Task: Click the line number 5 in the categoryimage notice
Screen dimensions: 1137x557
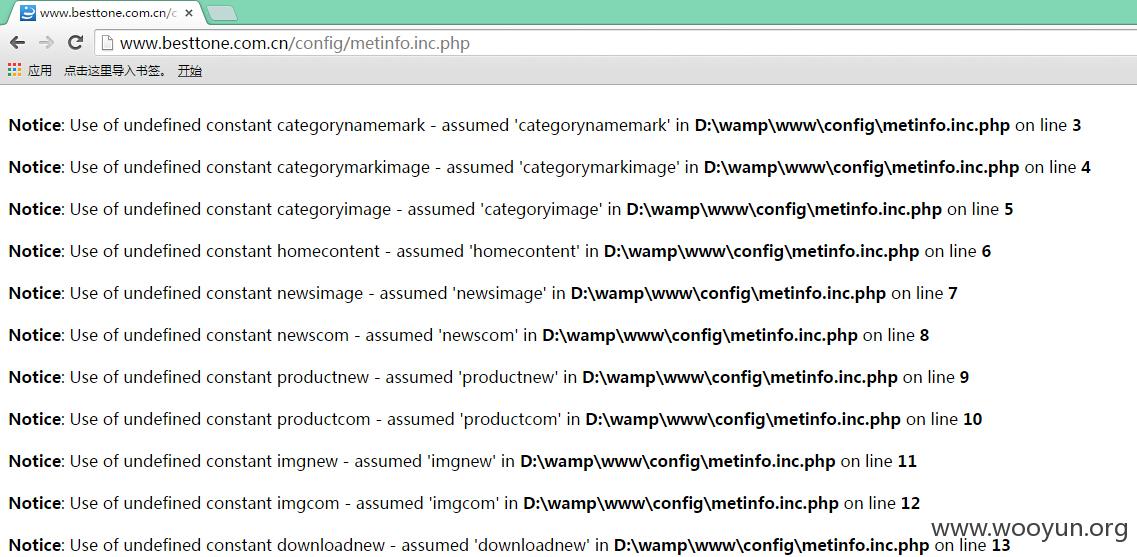Action: (1009, 210)
